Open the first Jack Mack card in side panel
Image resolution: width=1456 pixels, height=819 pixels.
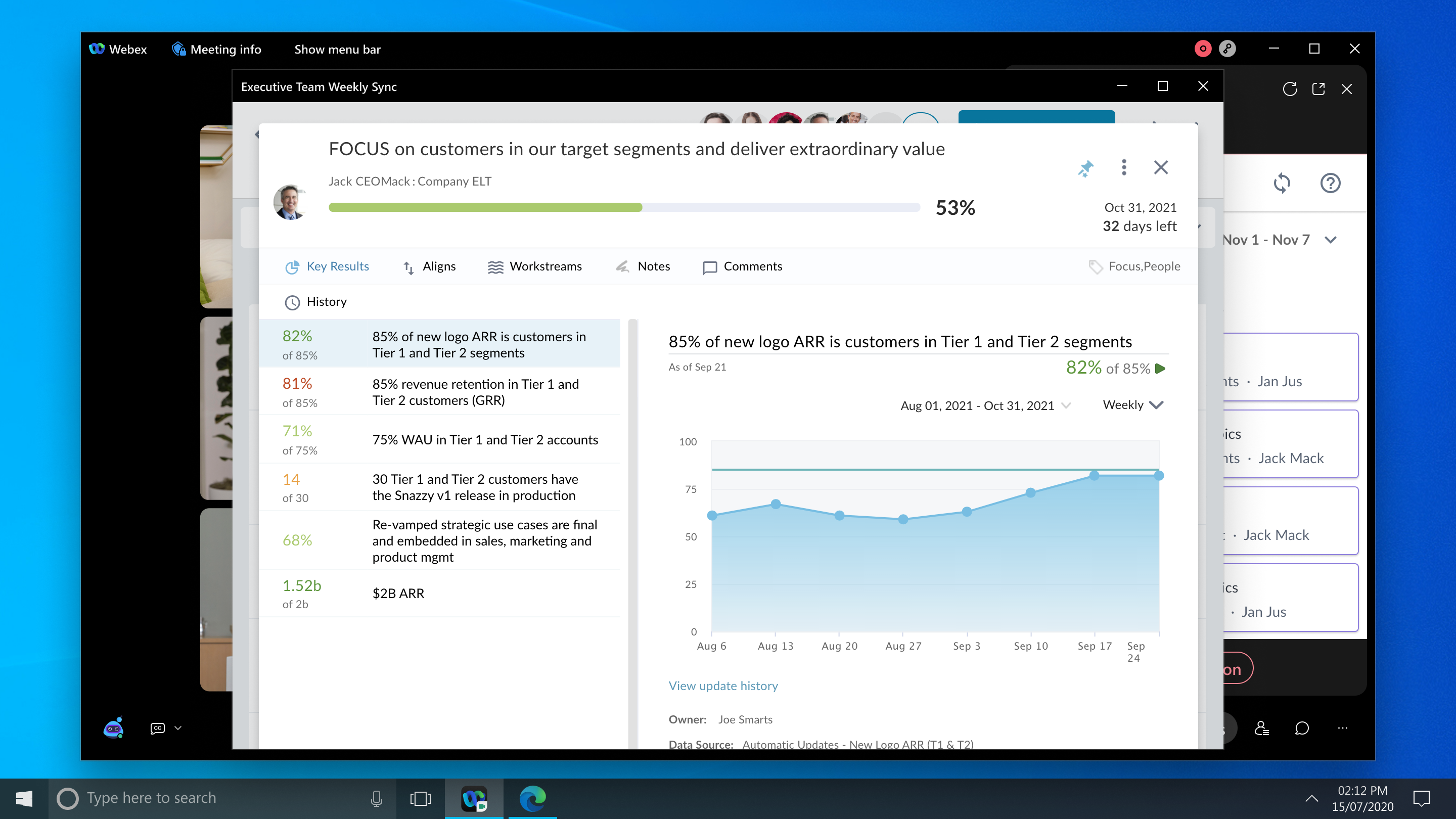click(1290, 444)
